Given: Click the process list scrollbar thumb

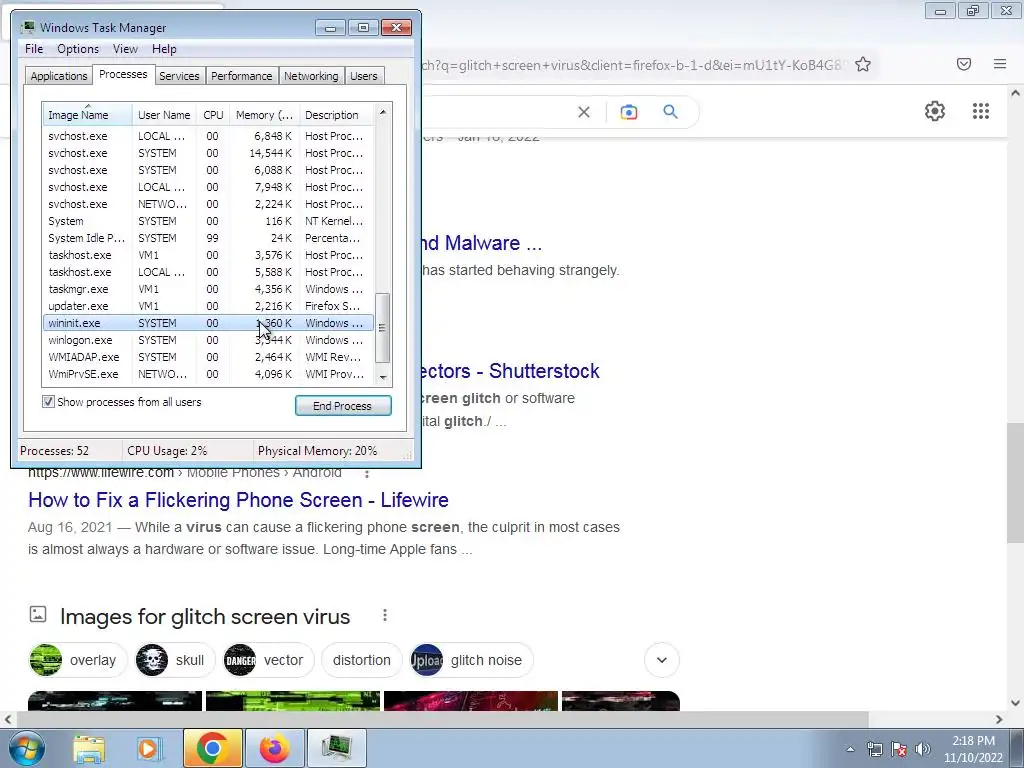Looking at the screenshot, I should click(x=383, y=327).
